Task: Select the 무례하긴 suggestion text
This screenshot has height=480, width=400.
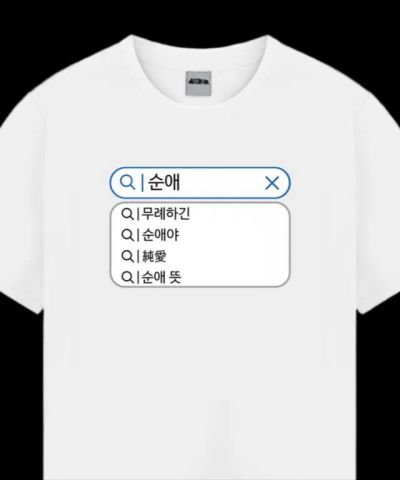Action: click(x=166, y=214)
